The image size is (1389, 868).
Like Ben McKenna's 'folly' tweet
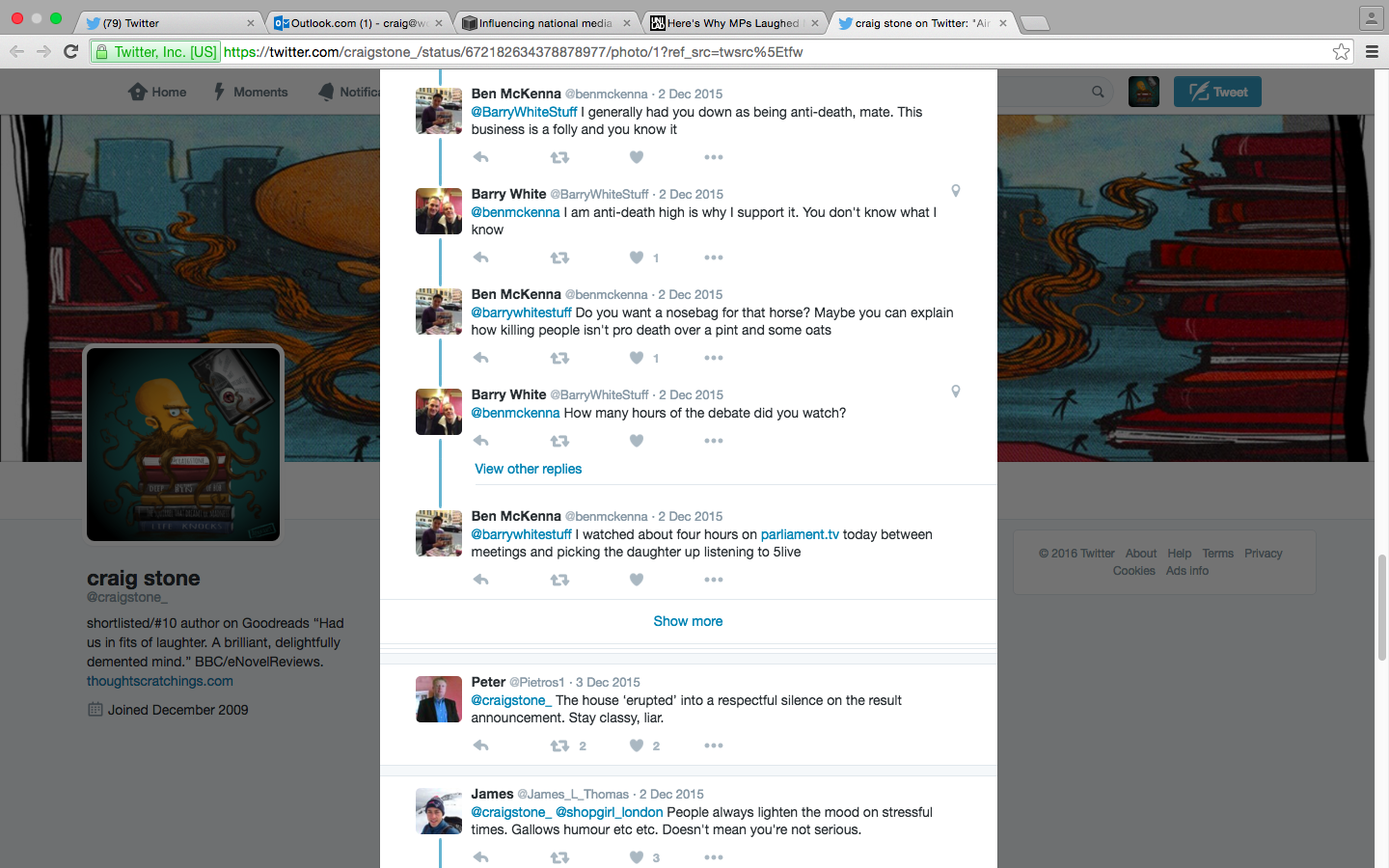pyautogui.click(x=637, y=157)
